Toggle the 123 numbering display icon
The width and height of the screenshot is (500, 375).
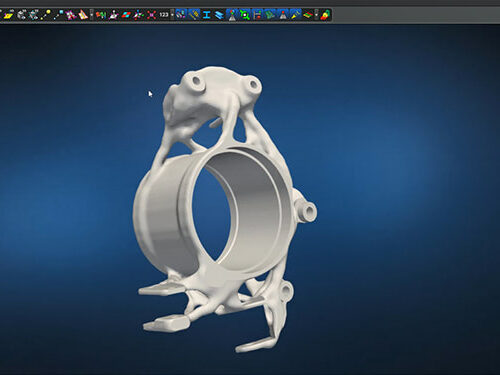(x=164, y=15)
